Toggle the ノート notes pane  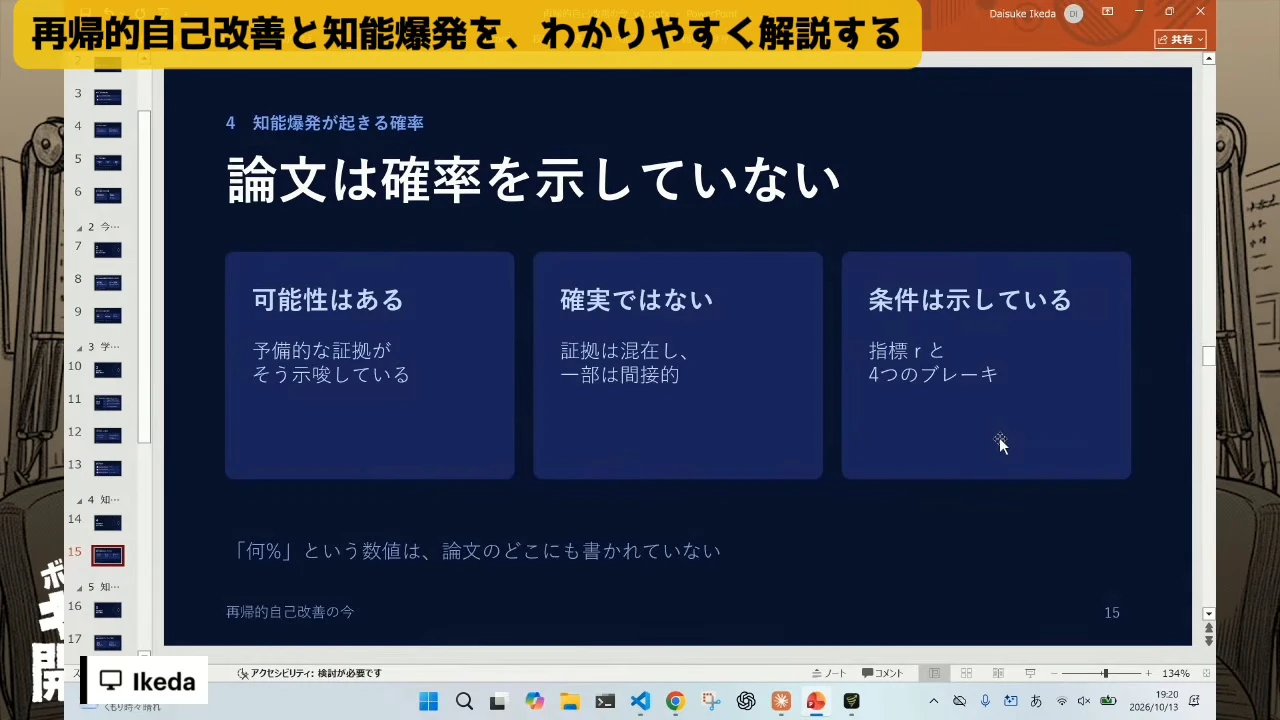point(829,673)
